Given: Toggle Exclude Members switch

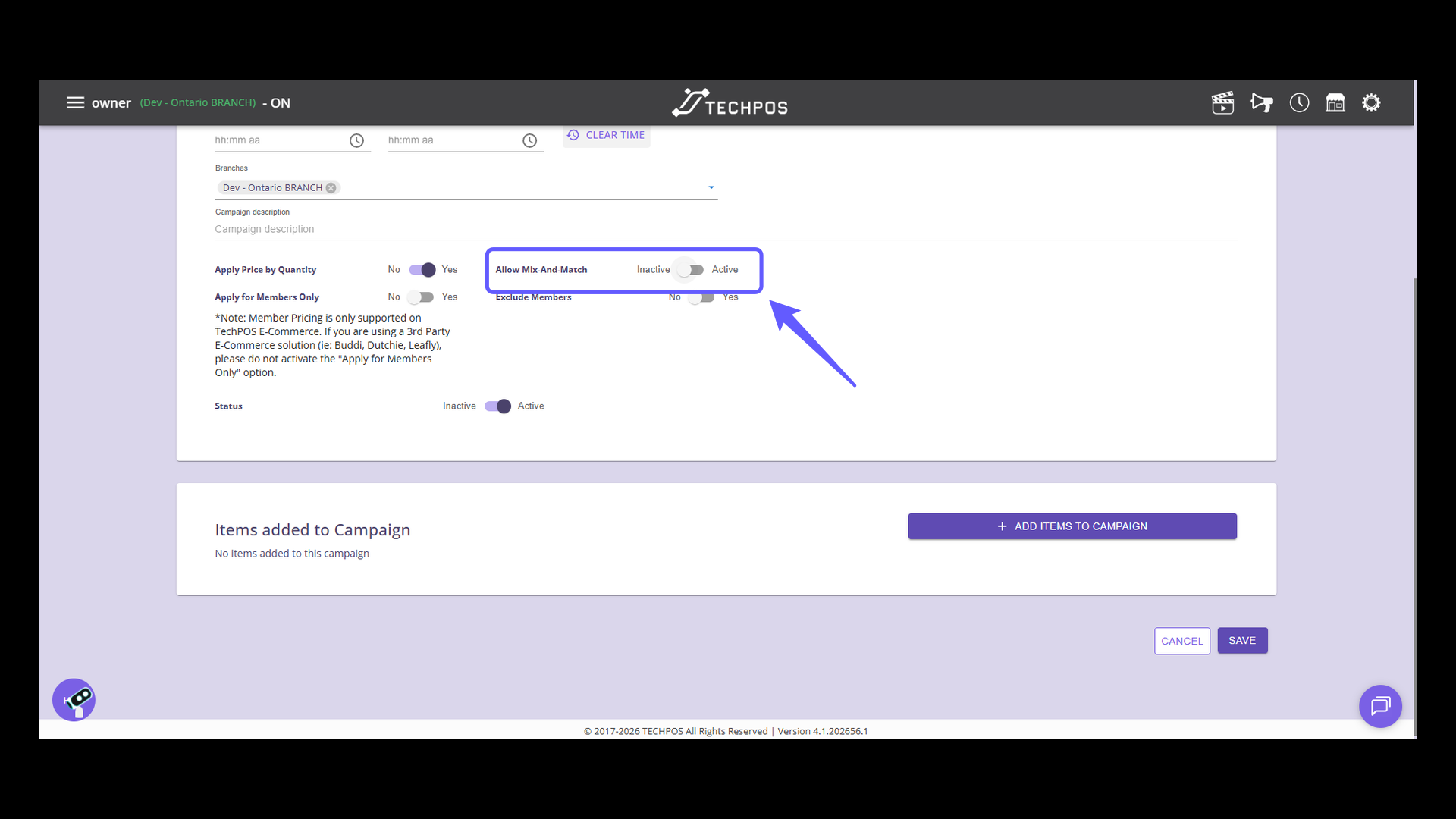Looking at the screenshot, I should point(701,297).
